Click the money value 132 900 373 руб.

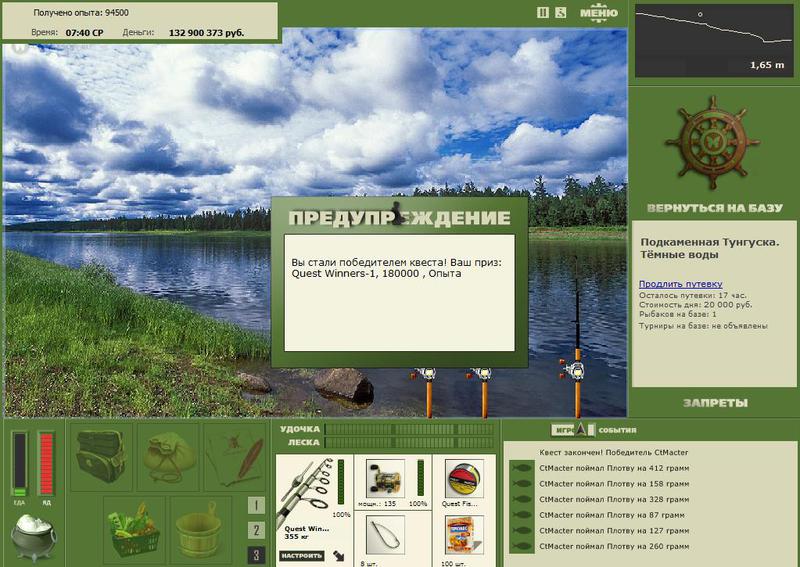pyautogui.click(x=206, y=33)
